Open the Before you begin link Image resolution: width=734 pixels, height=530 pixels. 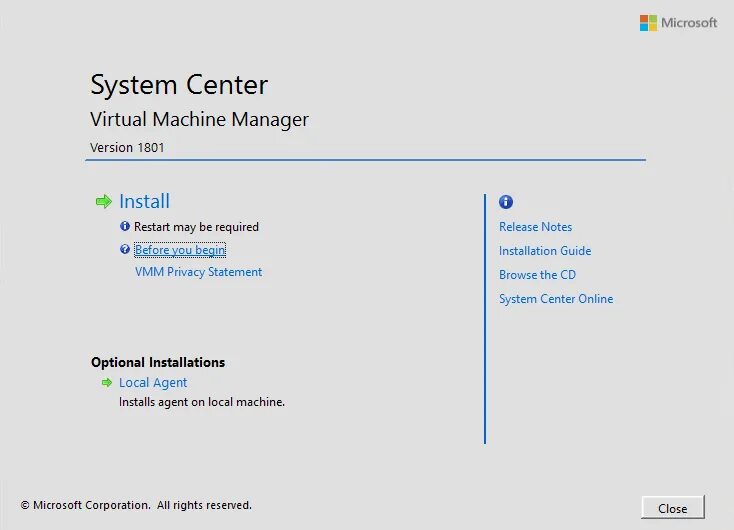[180, 250]
